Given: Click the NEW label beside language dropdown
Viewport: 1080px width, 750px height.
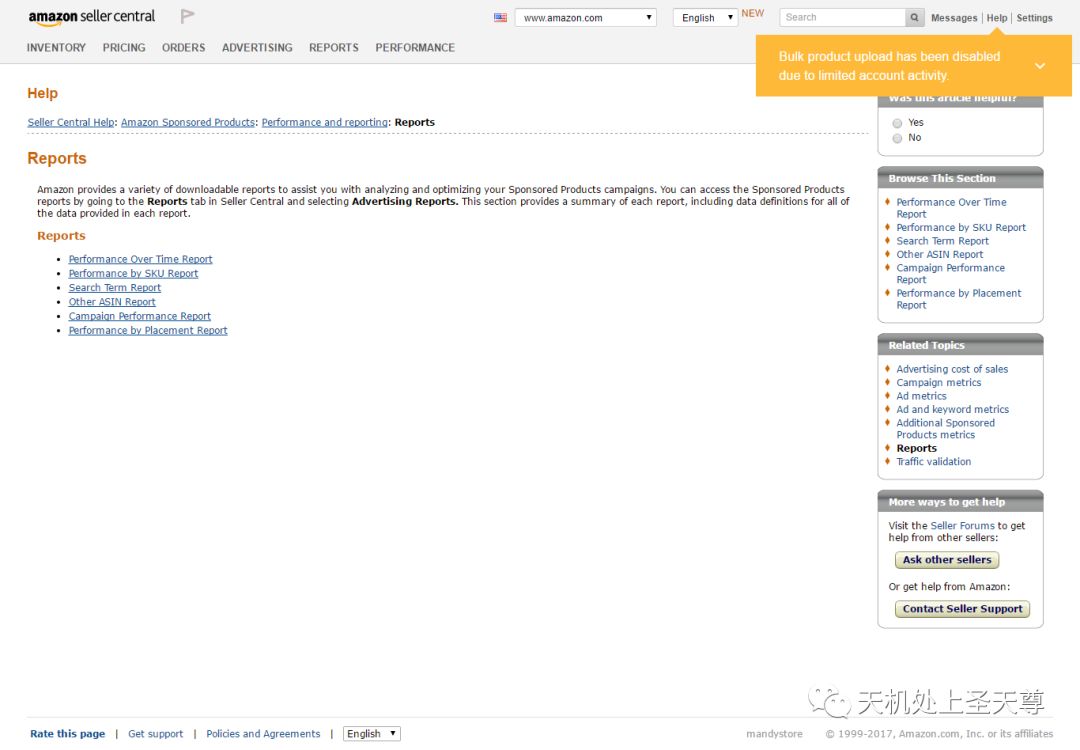Looking at the screenshot, I should [753, 13].
